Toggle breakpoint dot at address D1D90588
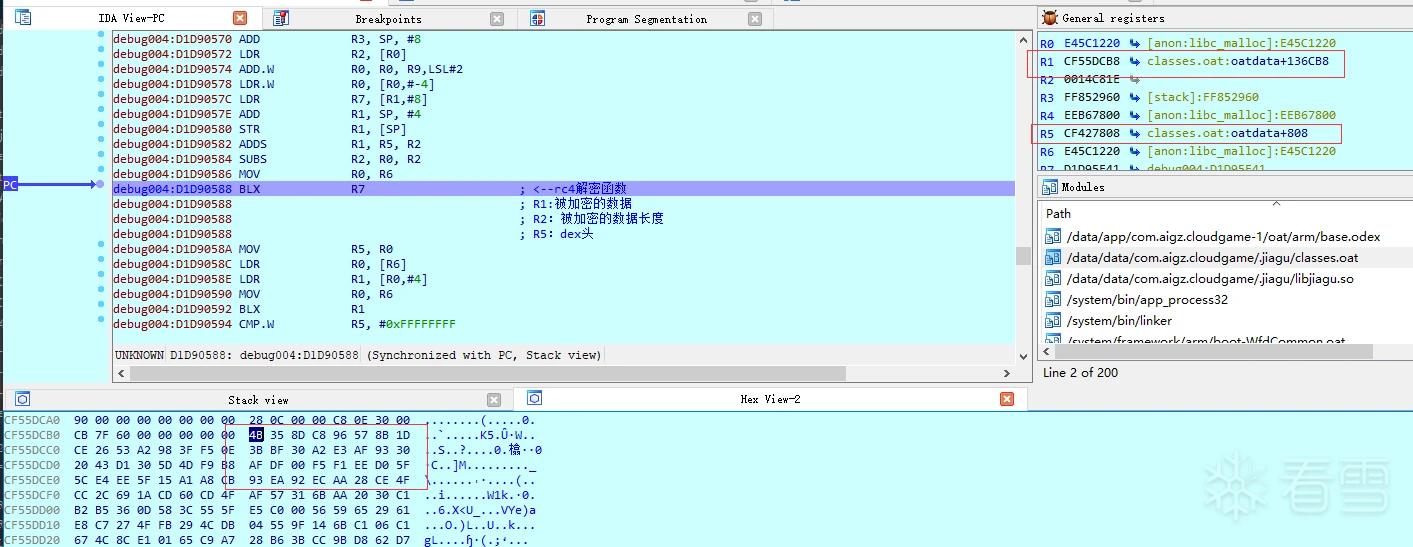Viewport: 1413px width, 547px height. [101, 185]
